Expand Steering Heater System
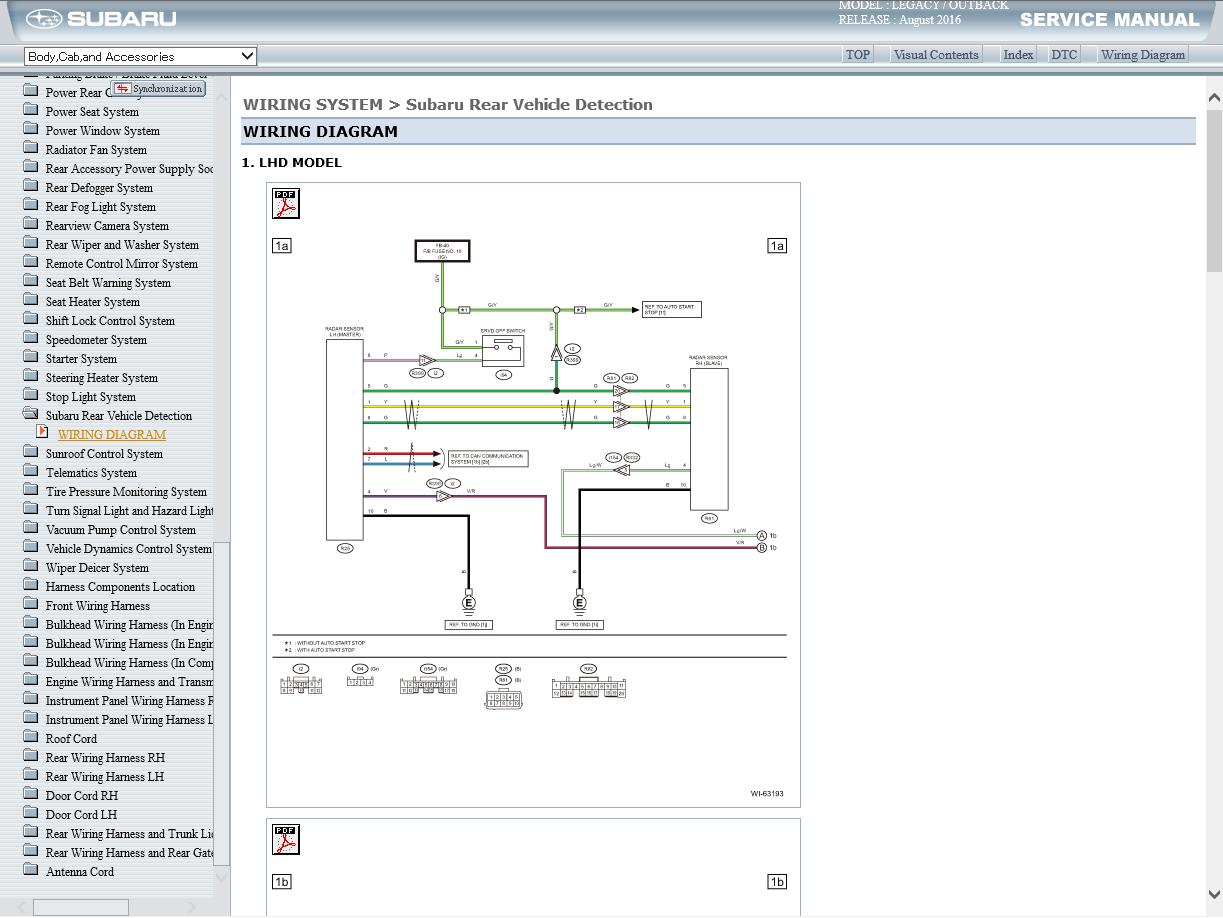The image size is (1223, 918). [101, 378]
